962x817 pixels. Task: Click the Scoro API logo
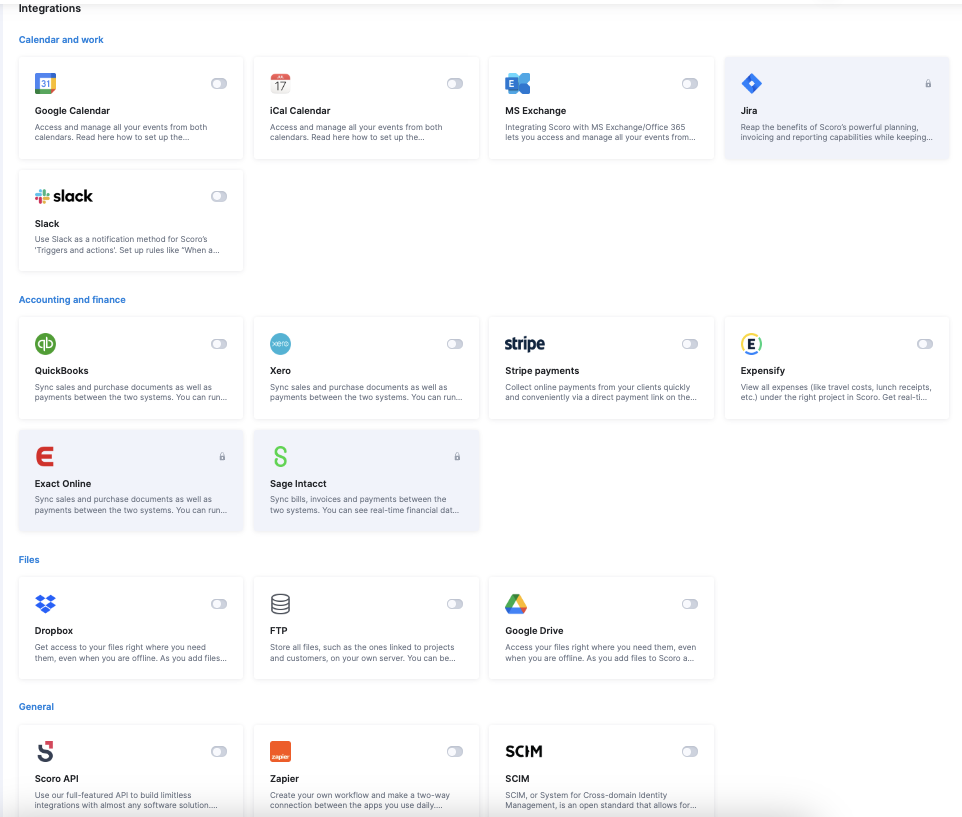pyautogui.click(x=45, y=751)
